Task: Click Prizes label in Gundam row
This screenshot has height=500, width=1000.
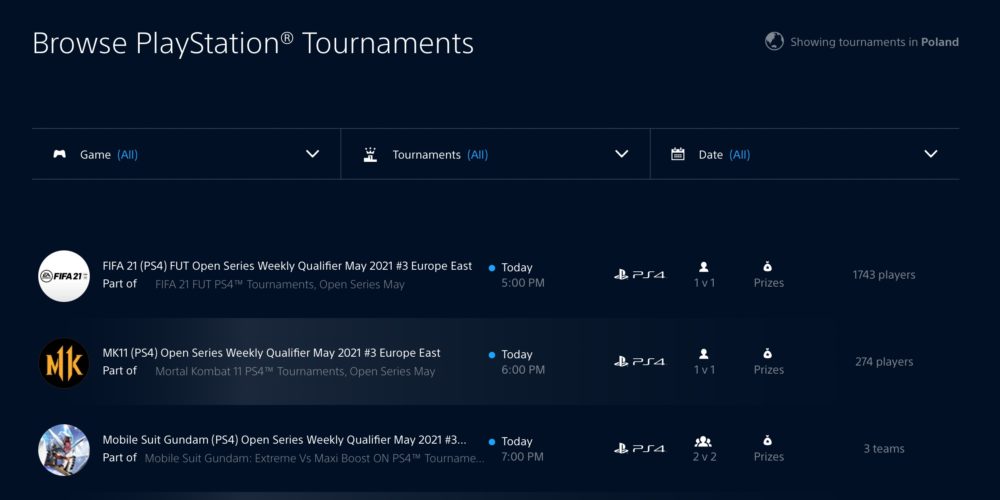Action: (768, 457)
